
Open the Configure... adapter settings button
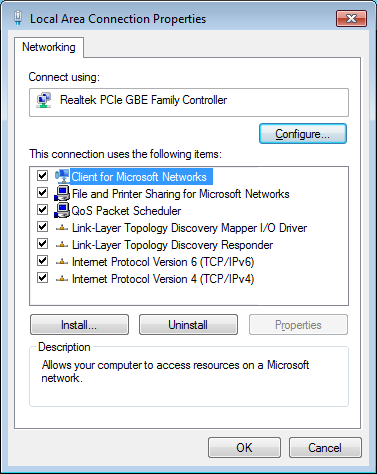click(303, 134)
